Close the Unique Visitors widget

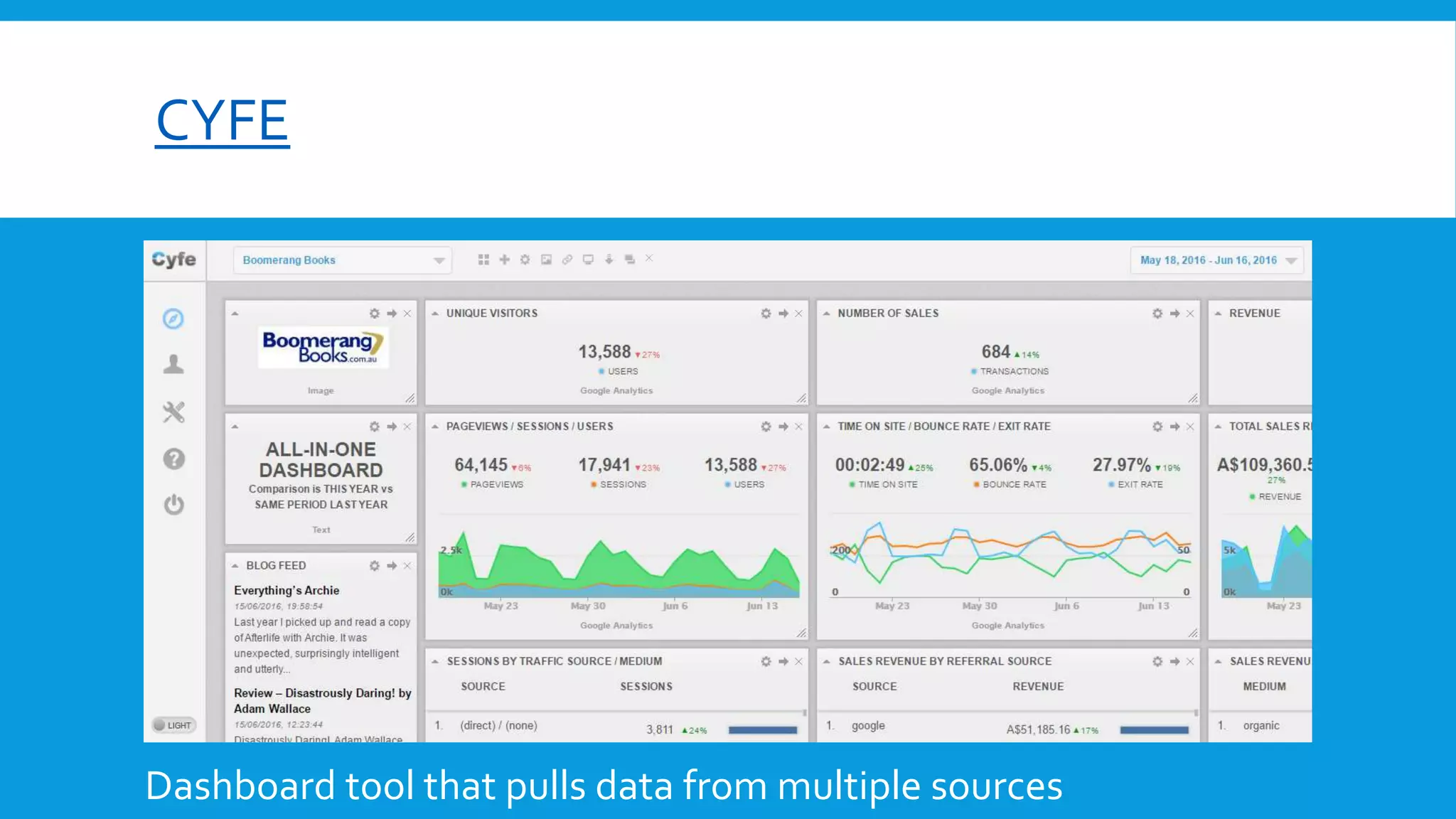pos(798,314)
